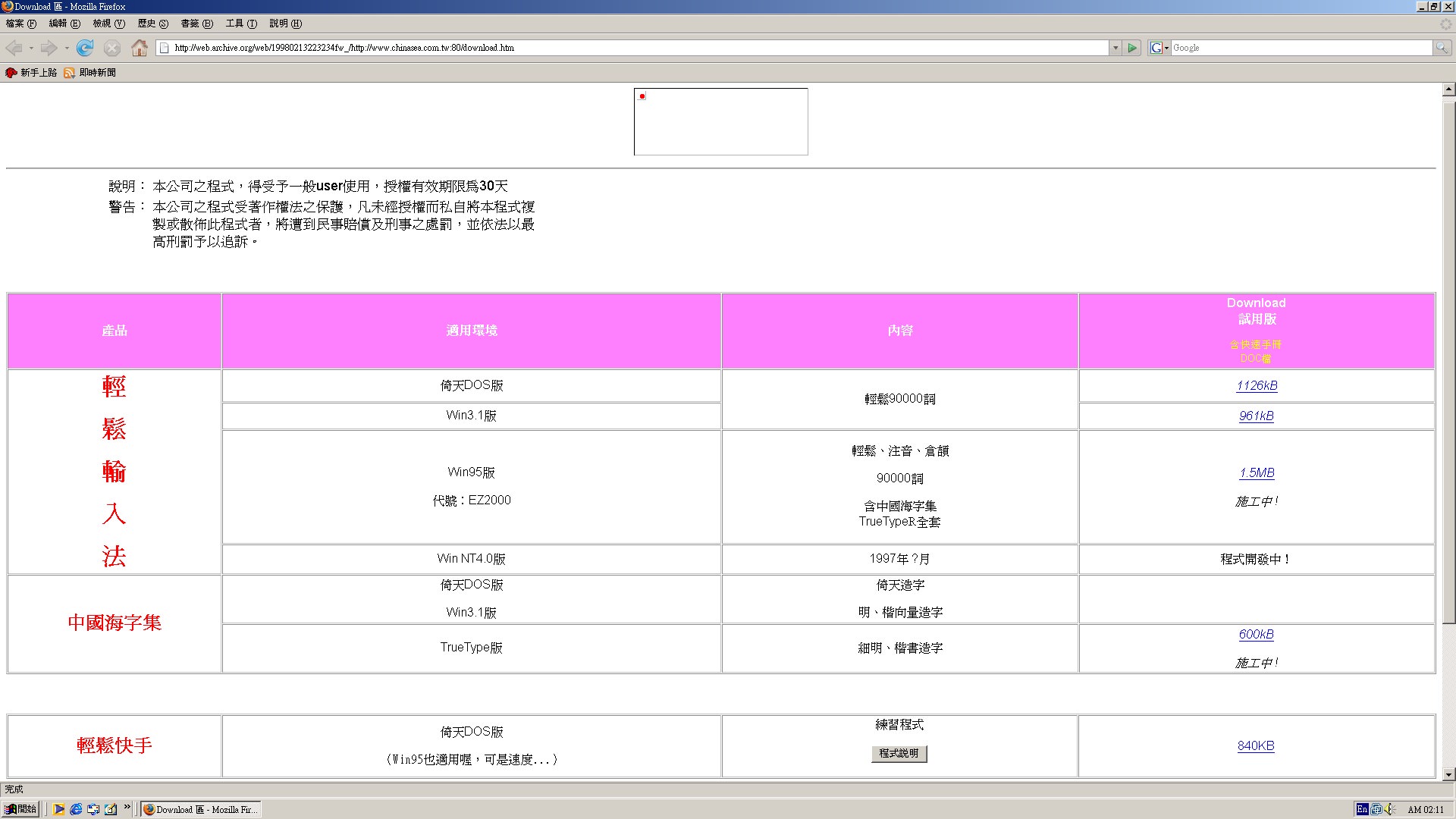
Task: Open the 書籤 (Bookmarks) menu
Action: click(x=196, y=24)
